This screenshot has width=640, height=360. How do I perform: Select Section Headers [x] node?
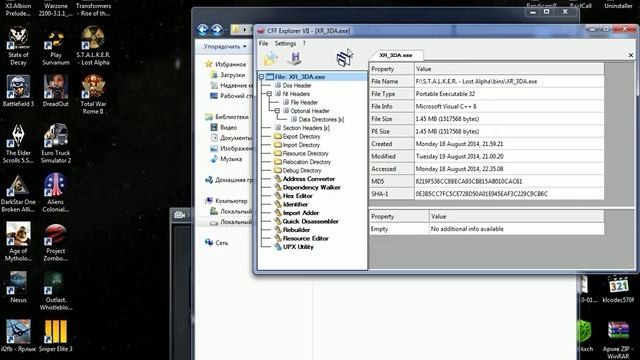click(x=306, y=128)
